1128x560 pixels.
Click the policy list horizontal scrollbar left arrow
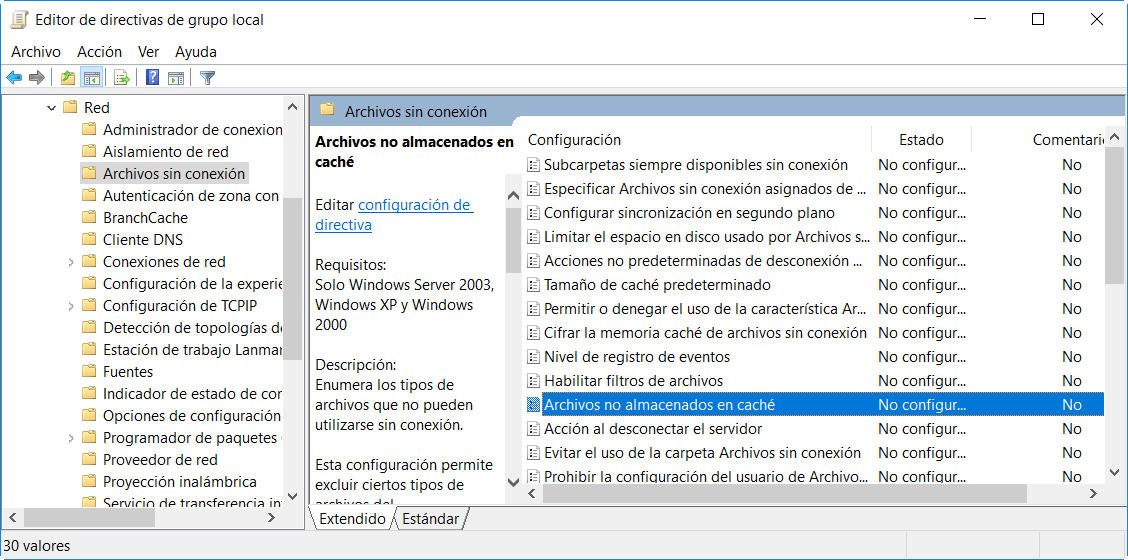(x=532, y=494)
